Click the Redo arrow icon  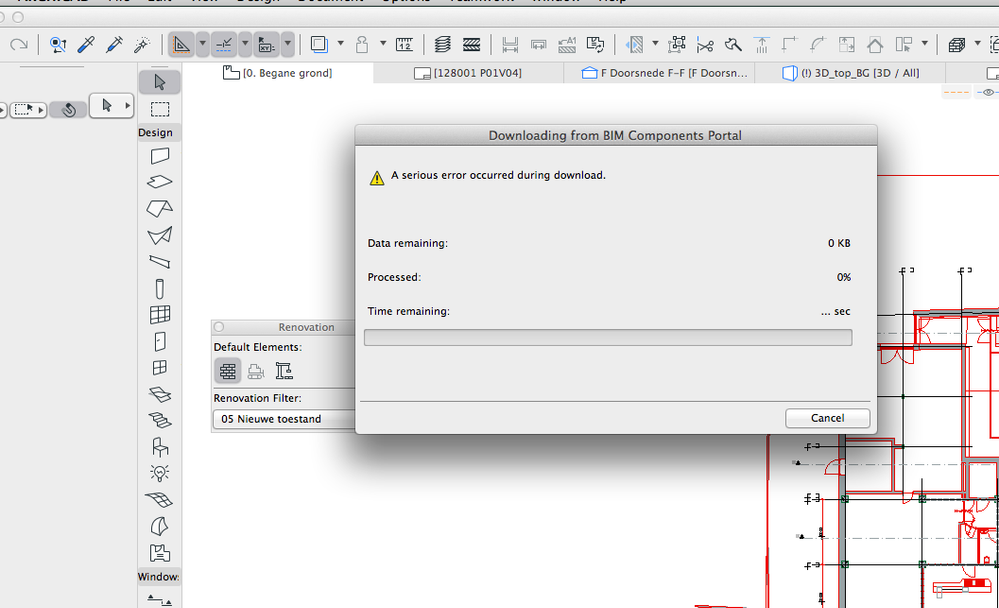pyautogui.click(x=18, y=45)
